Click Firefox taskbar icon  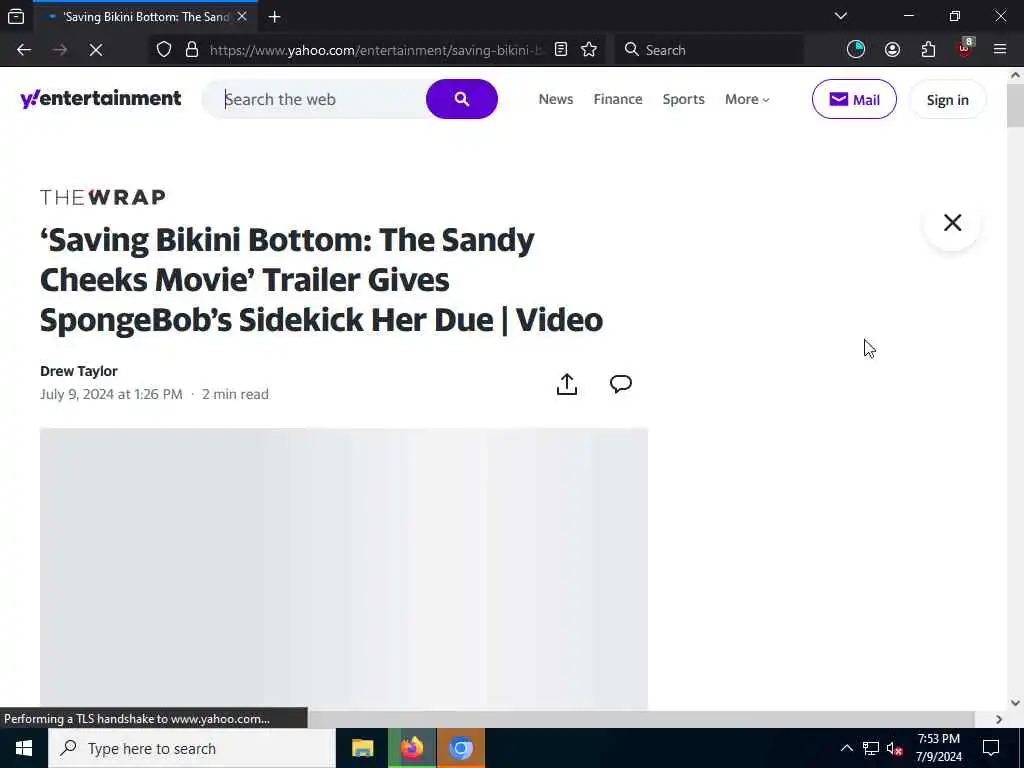click(x=412, y=748)
